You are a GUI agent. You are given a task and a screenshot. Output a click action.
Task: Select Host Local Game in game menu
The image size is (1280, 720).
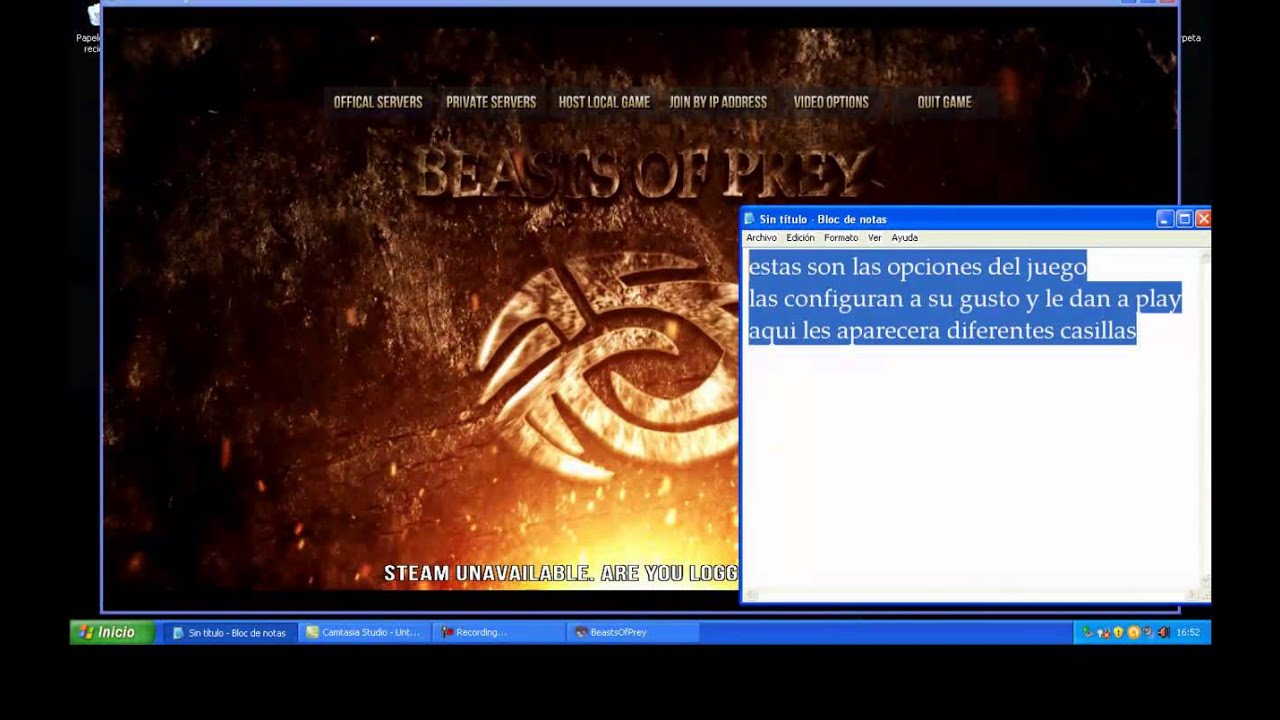click(x=604, y=102)
